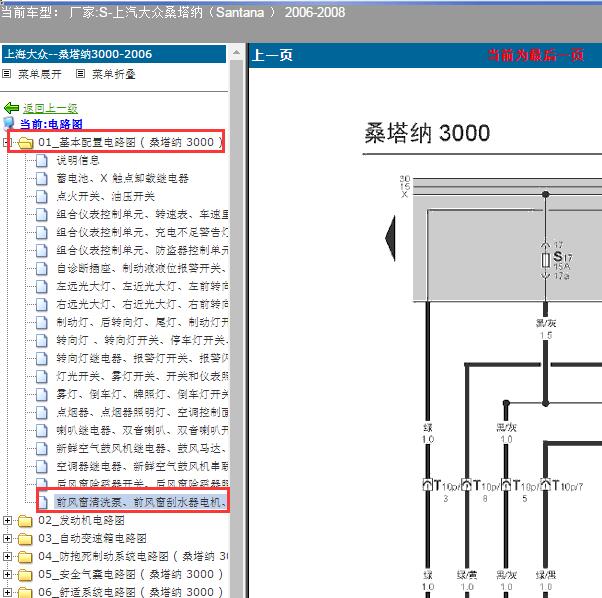
Task: Open 组合仪表控制单元、充电不足警告灯 page
Action: [142, 232]
